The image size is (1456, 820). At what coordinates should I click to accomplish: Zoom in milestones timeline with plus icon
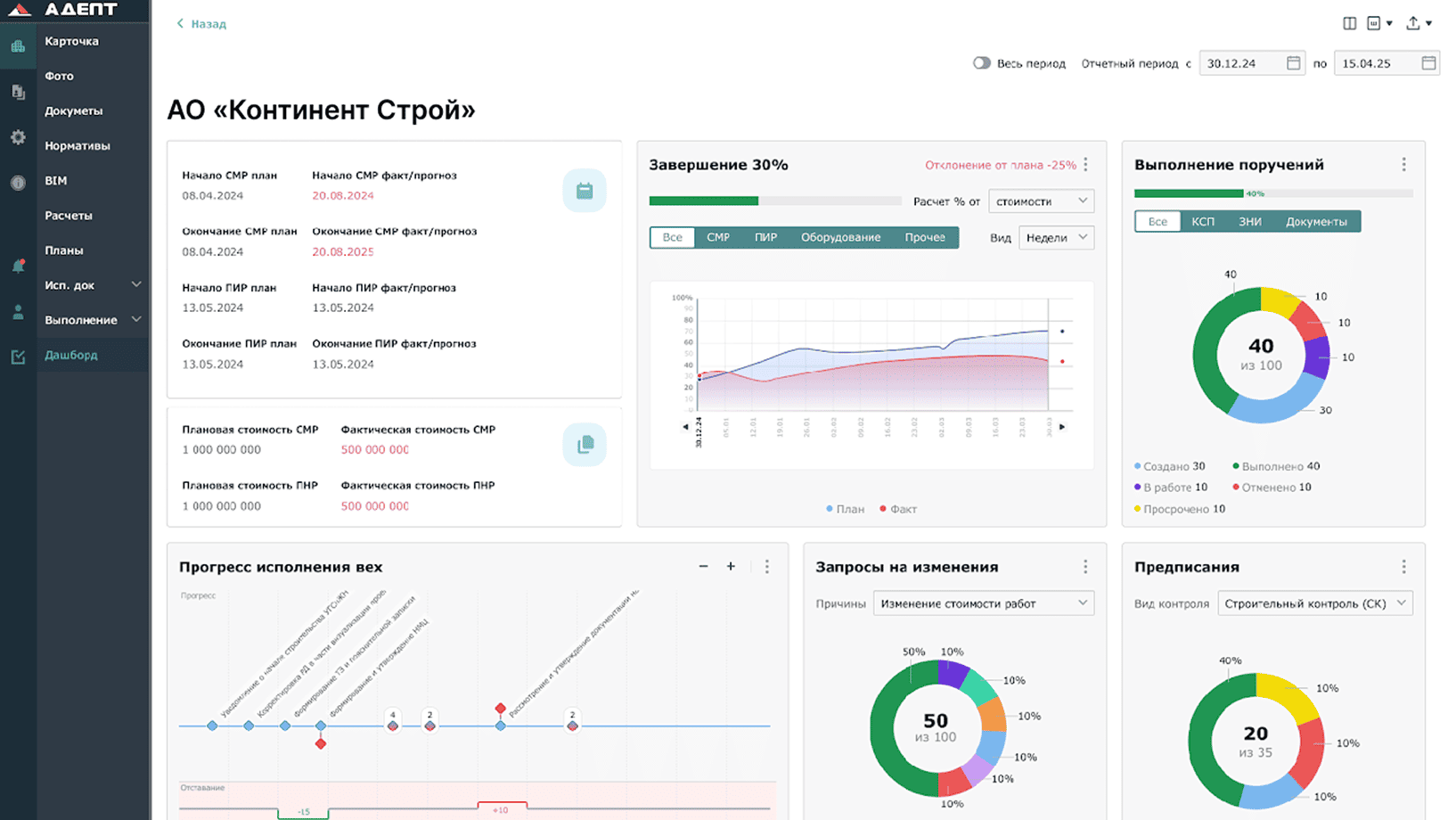pos(731,567)
